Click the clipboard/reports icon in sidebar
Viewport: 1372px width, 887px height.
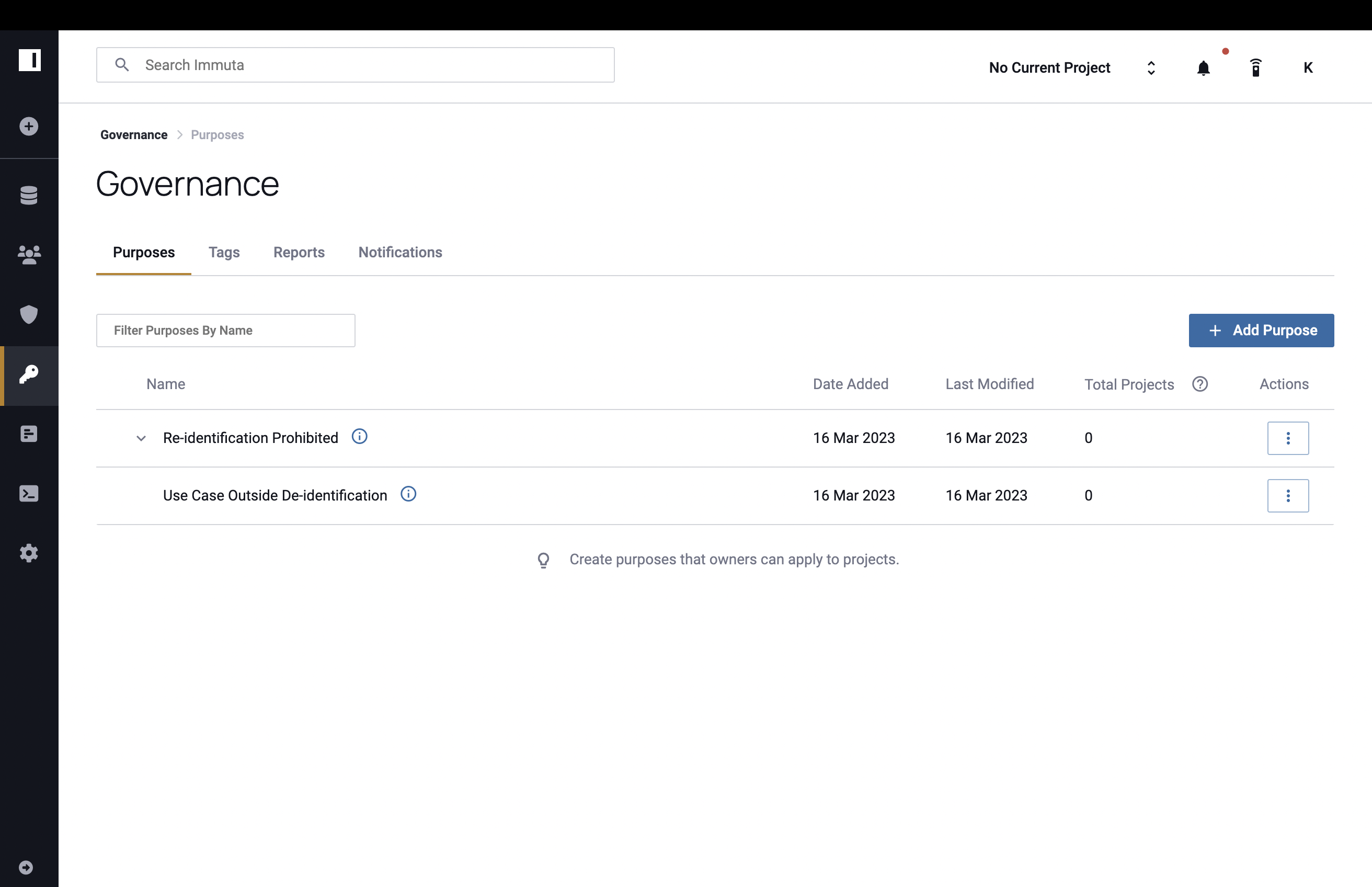28,433
